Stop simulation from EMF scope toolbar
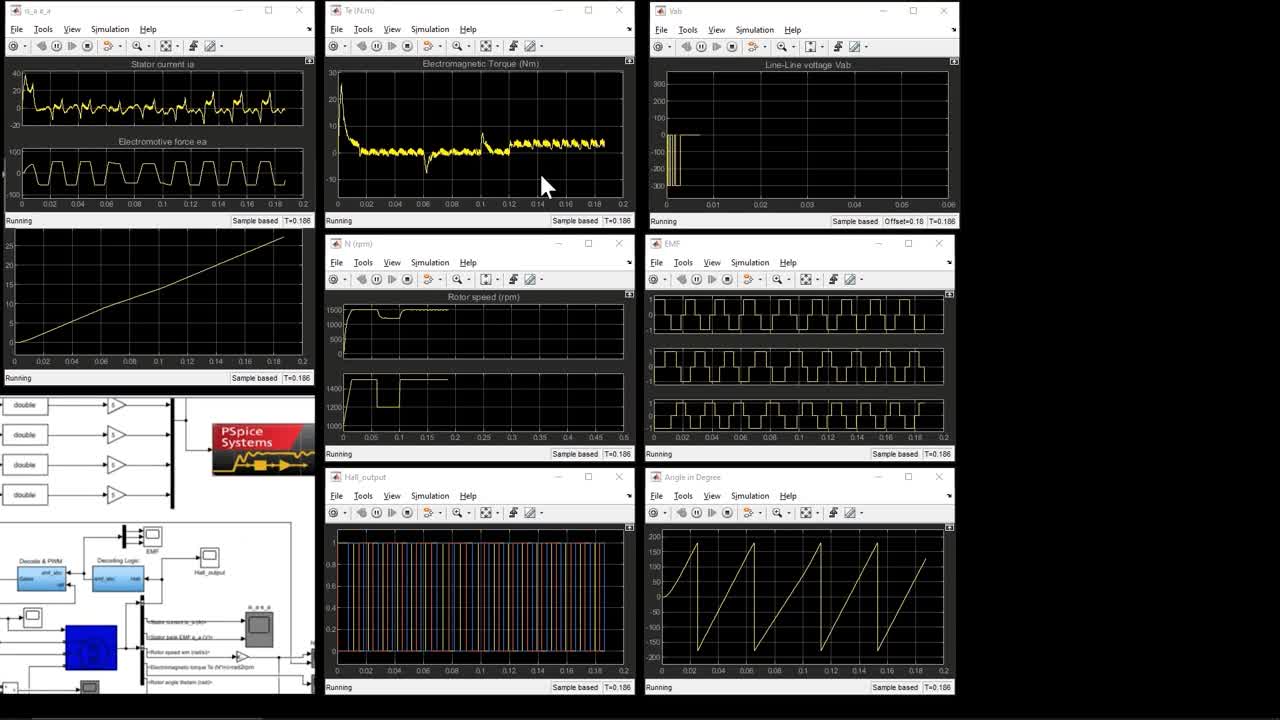1280x720 pixels. pos(727,280)
